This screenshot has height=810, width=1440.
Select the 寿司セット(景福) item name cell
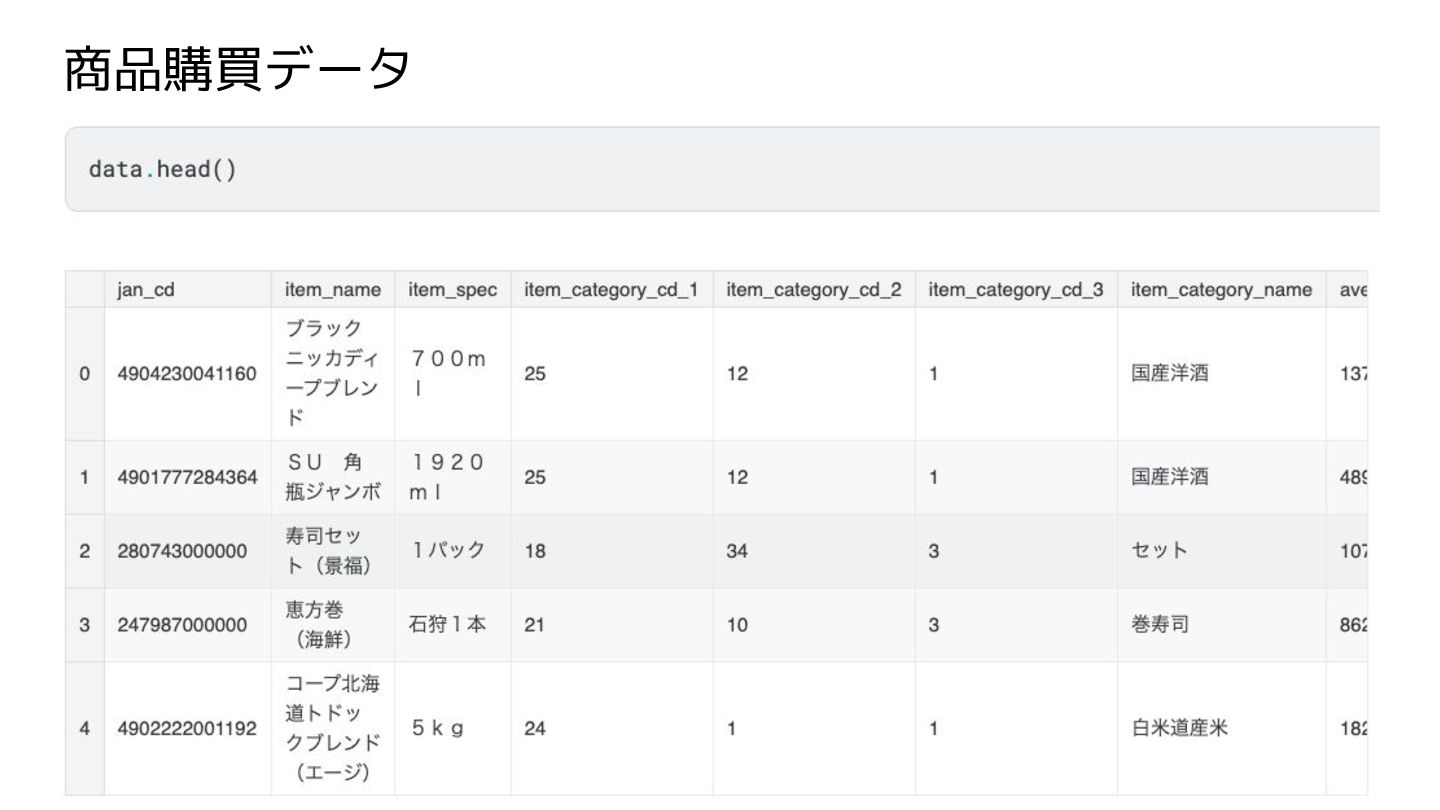[332, 551]
